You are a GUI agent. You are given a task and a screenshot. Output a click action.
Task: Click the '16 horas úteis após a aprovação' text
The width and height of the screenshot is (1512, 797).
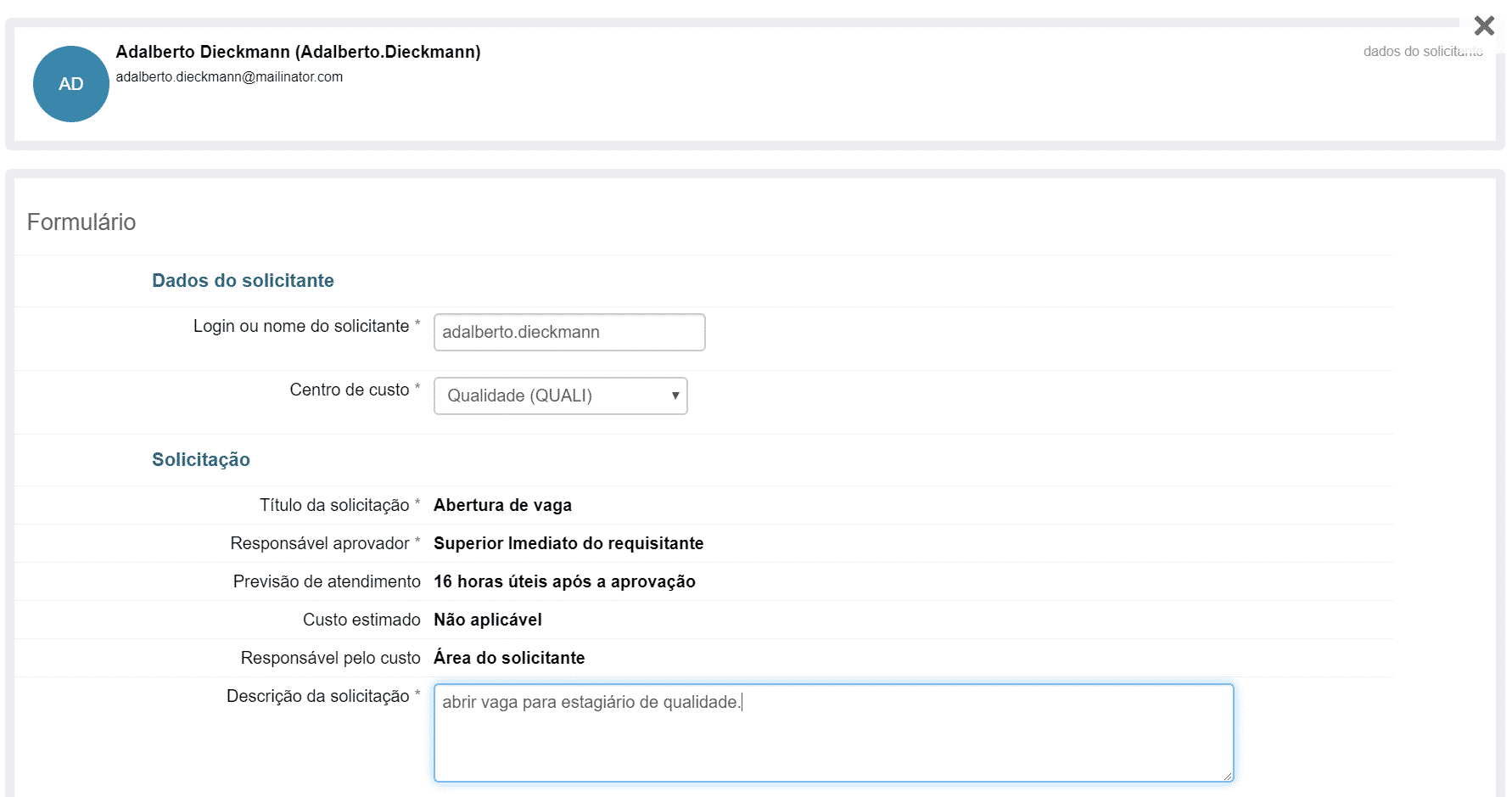pos(564,581)
